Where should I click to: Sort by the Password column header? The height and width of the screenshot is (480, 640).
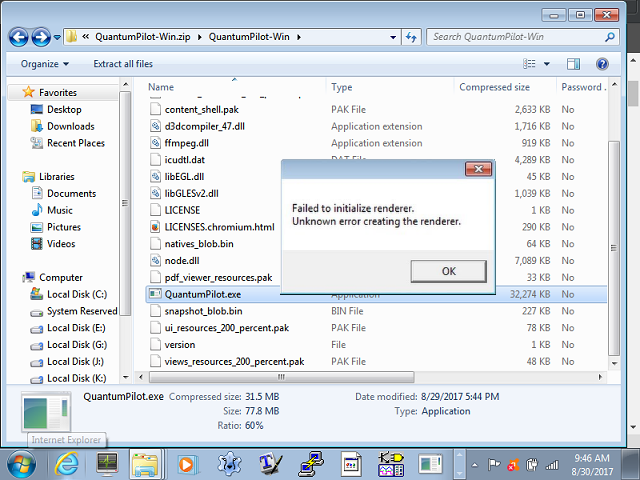(582, 87)
